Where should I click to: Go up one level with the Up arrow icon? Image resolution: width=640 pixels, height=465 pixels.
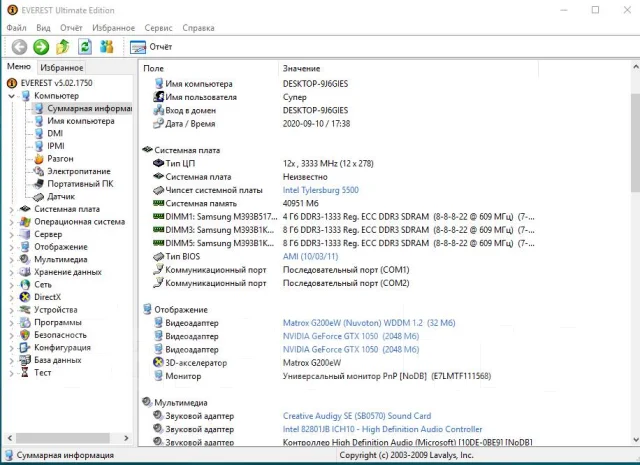coord(63,47)
